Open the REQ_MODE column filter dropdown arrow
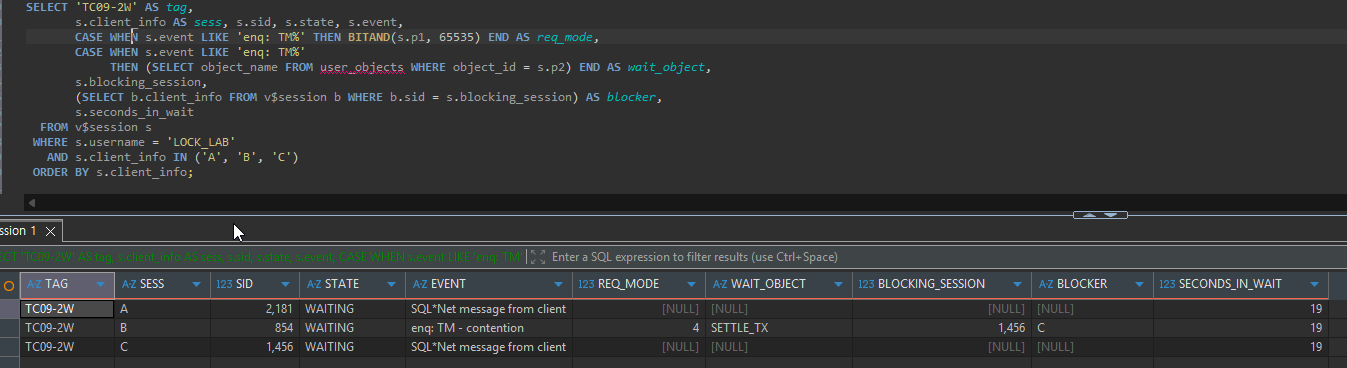The width and height of the screenshot is (1347, 368). pyautogui.click(x=692, y=284)
